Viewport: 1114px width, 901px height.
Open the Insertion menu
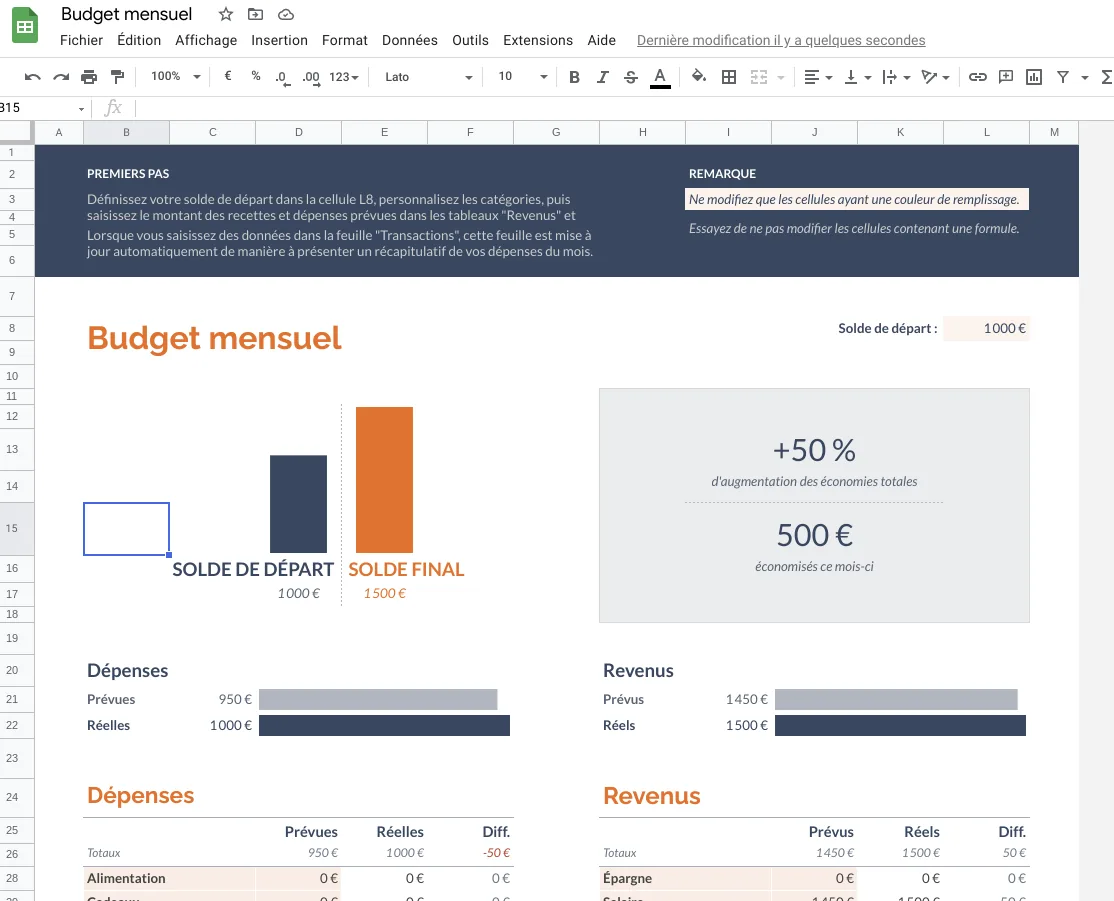(279, 40)
